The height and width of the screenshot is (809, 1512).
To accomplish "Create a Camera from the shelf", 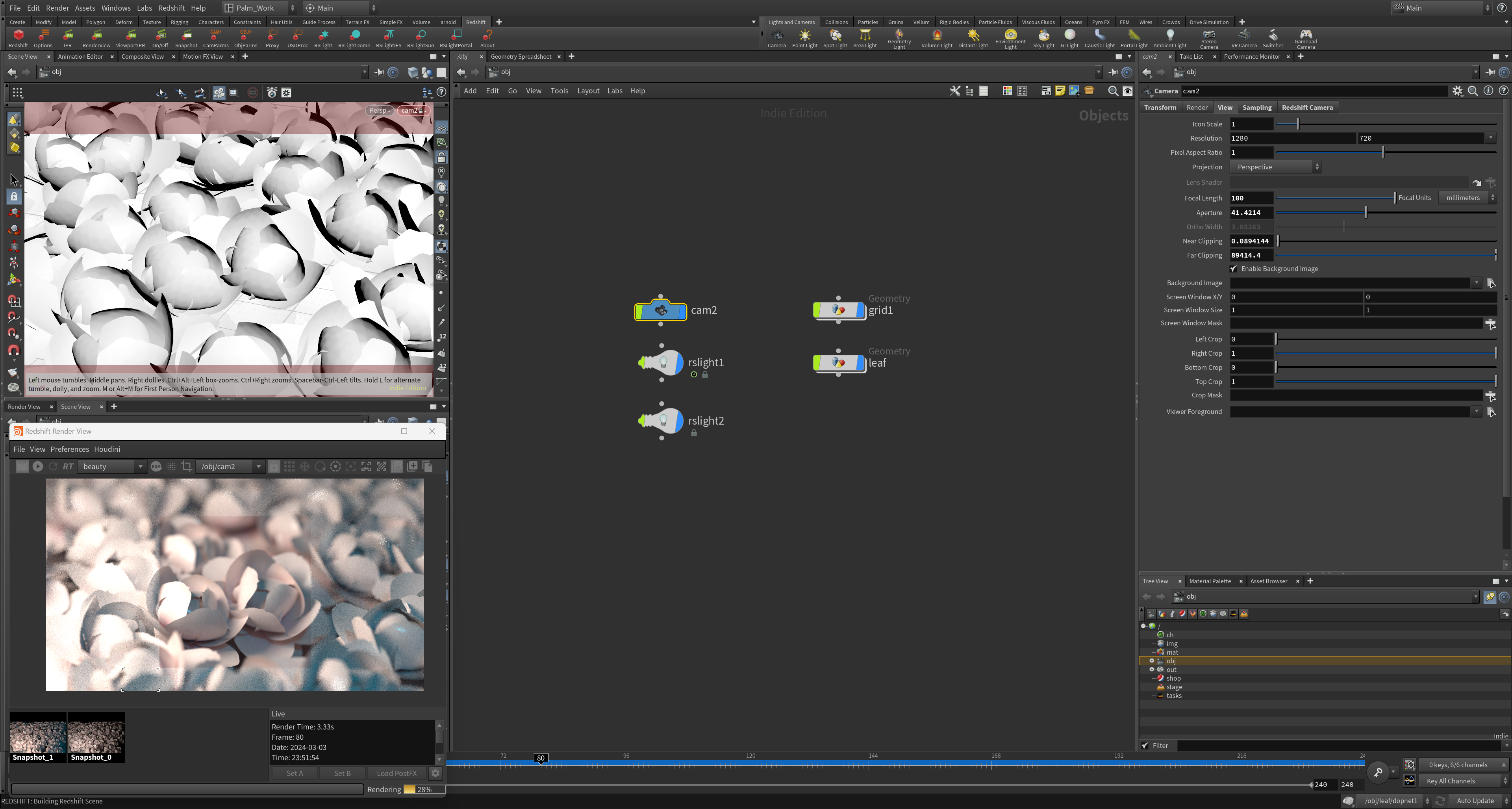I will click(x=776, y=39).
